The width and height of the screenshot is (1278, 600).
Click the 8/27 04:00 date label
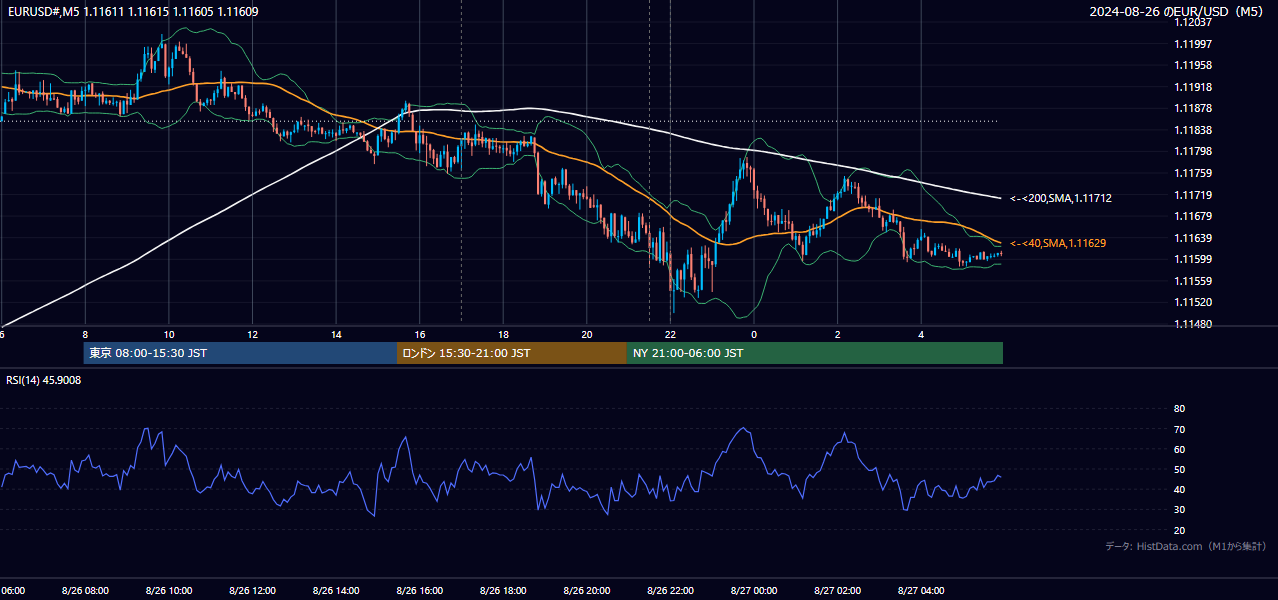tap(921, 591)
